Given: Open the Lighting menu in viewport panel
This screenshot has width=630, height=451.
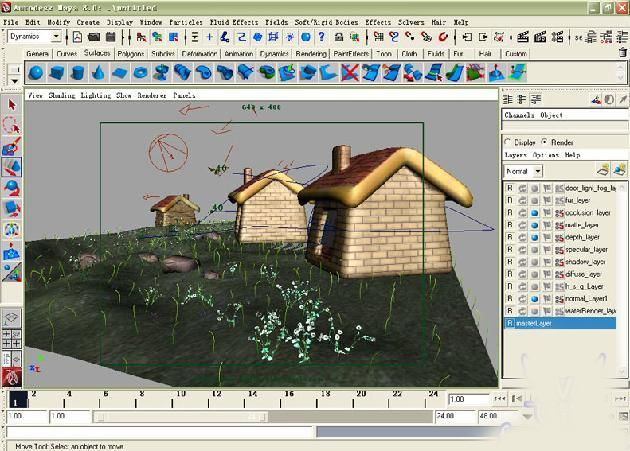Looking at the screenshot, I should 96,95.
